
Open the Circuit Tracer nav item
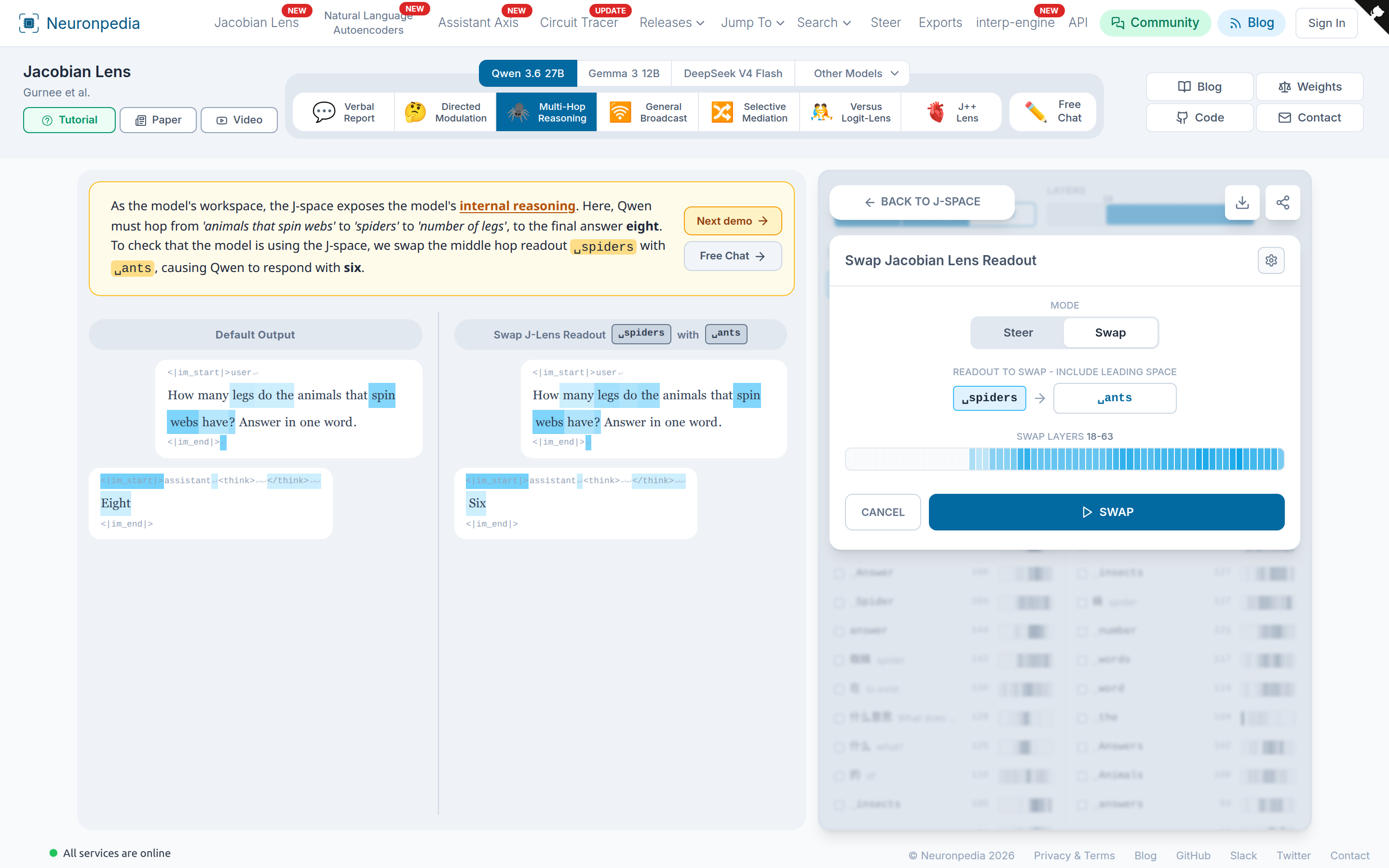pos(579,23)
